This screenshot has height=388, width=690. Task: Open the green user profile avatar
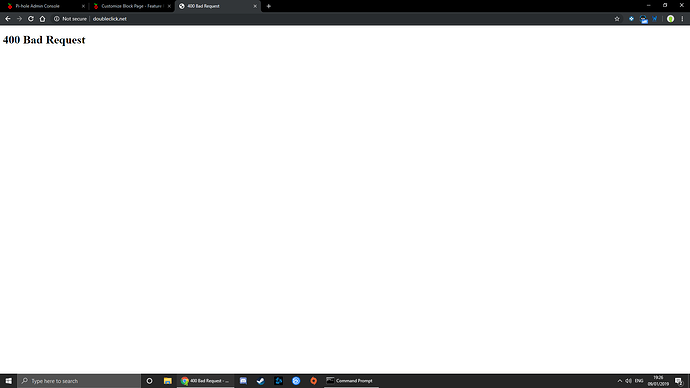[x=670, y=19]
